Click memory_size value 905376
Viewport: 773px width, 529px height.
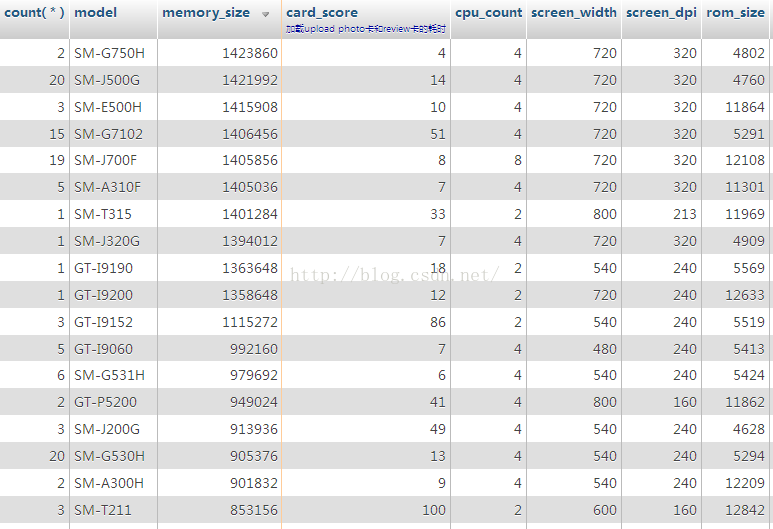(x=254, y=456)
